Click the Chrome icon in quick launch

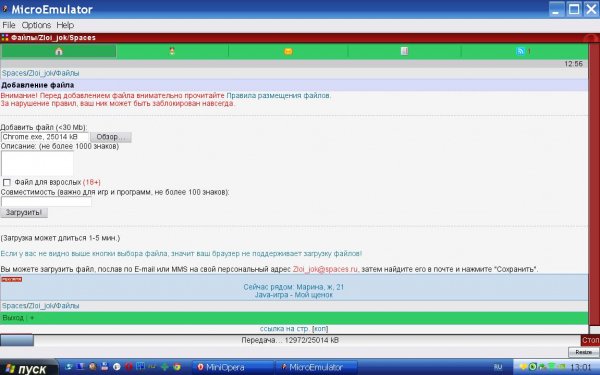(x=177, y=367)
